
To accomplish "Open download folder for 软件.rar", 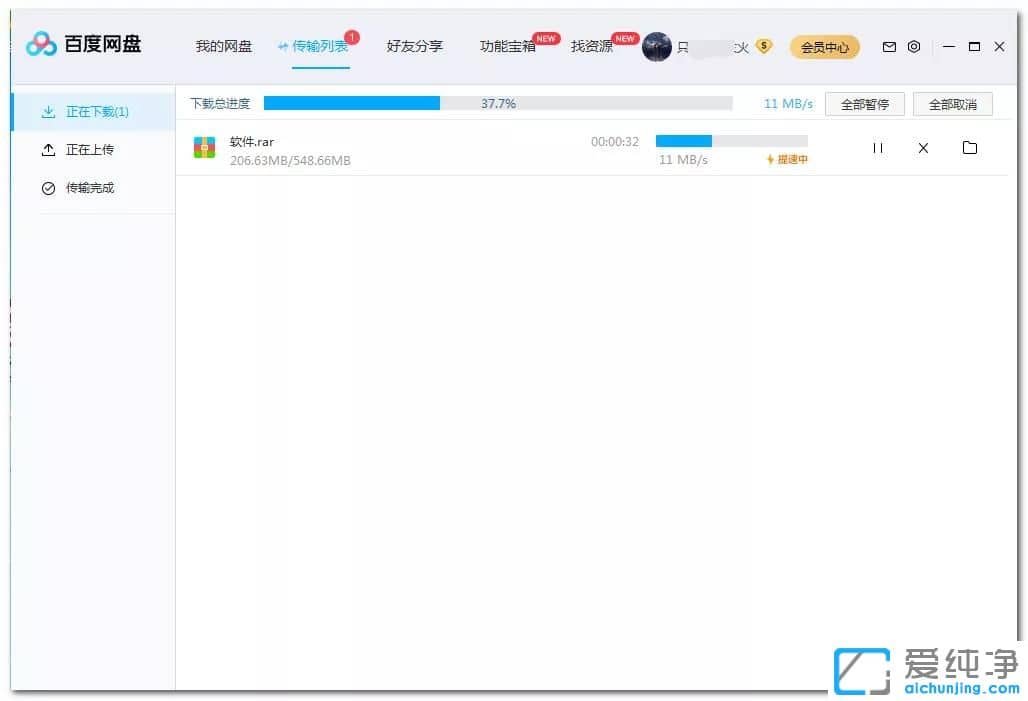I will click(969, 148).
